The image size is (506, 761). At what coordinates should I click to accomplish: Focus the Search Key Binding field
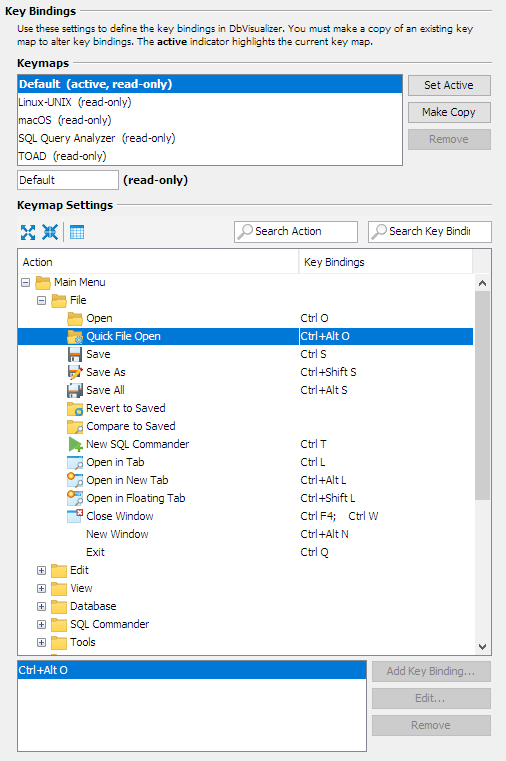tap(430, 232)
